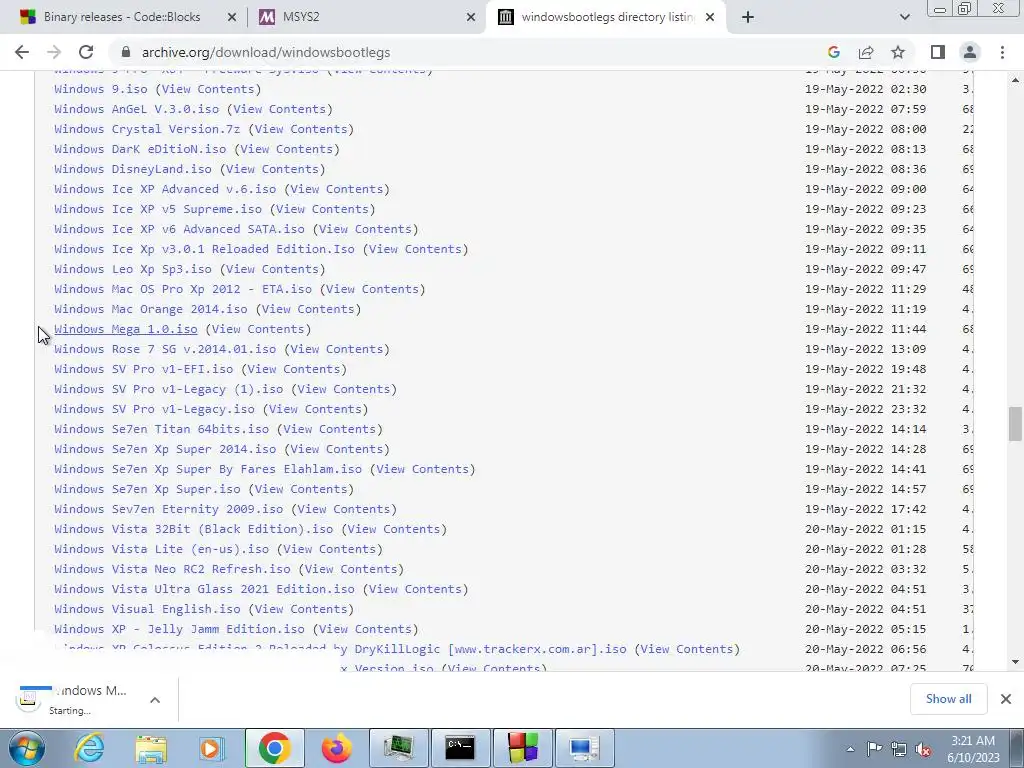Open Windows Mac Orange 2014.iso

(x=151, y=309)
